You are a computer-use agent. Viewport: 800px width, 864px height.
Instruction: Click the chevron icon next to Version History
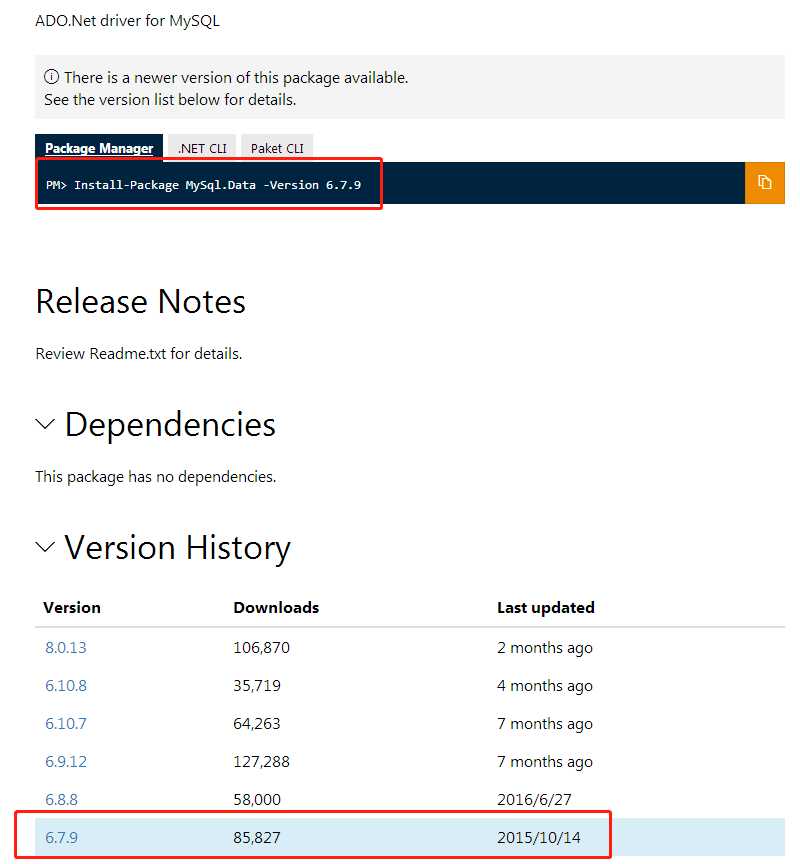click(x=44, y=547)
